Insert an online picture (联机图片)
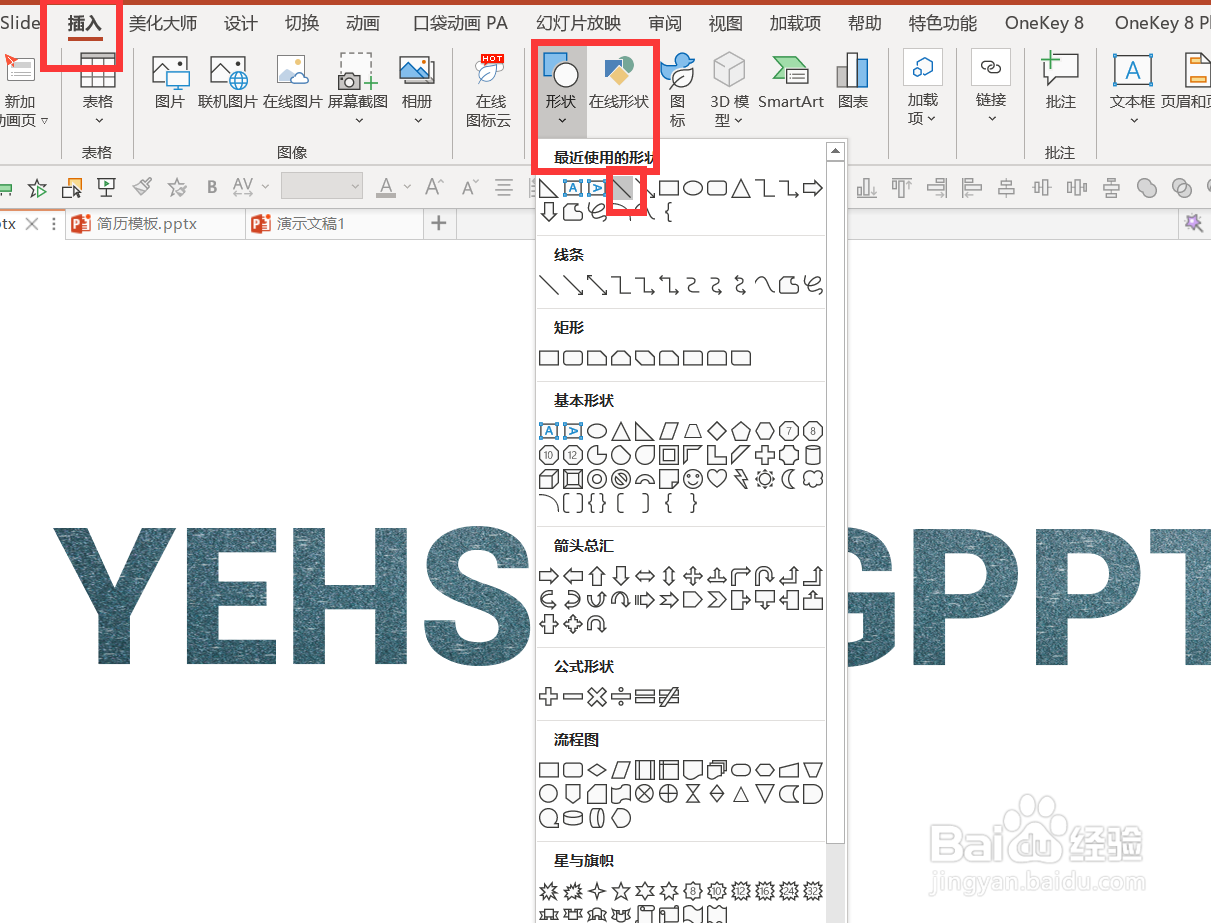Image resolution: width=1211 pixels, height=923 pixels. point(228,81)
